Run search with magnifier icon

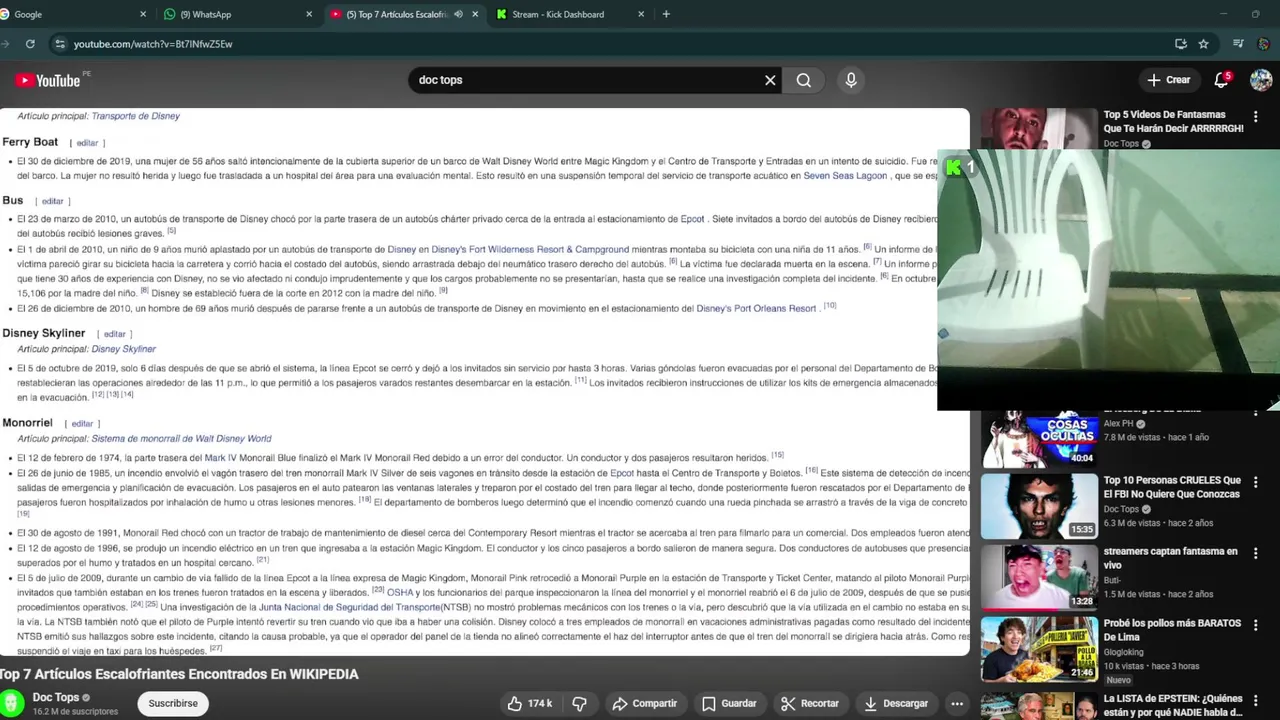point(804,80)
